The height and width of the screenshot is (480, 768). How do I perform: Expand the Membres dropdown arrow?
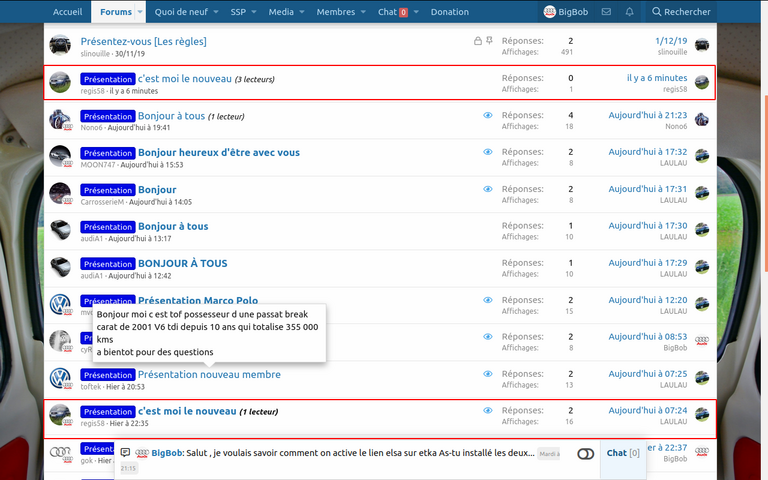coord(363,12)
